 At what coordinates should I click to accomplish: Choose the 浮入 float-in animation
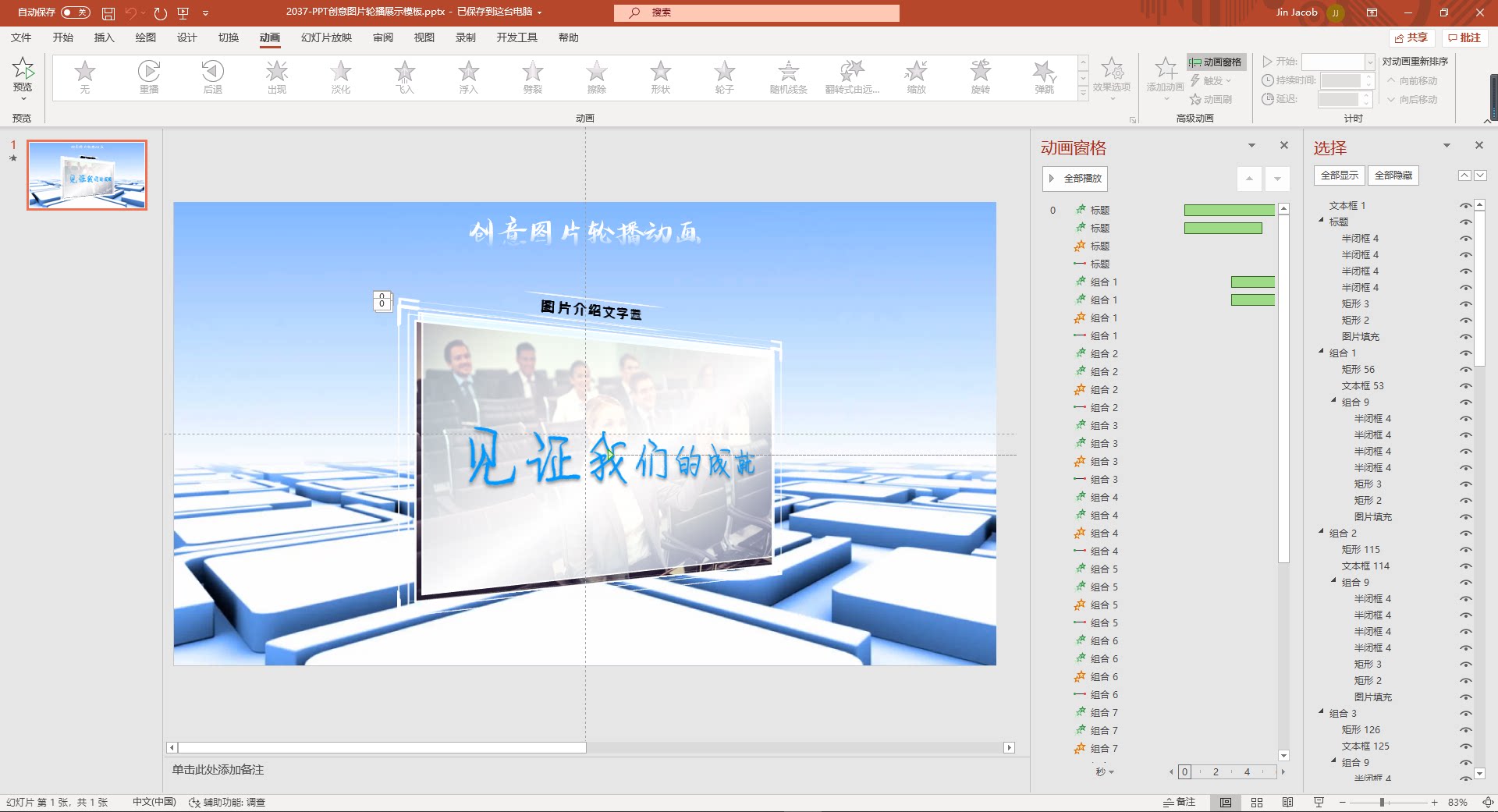coord(469,77)
